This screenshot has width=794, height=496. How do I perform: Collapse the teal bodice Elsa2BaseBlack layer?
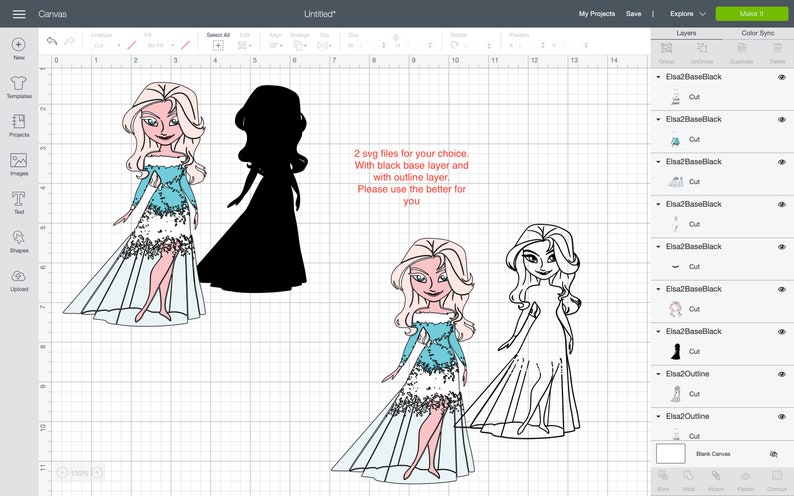point(658,119)
